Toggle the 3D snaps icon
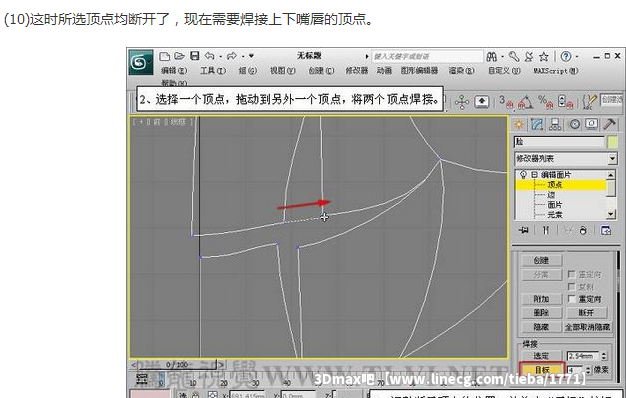Image resolution: width=626 pixels, height=398 pixels. [x=506, y=102]
